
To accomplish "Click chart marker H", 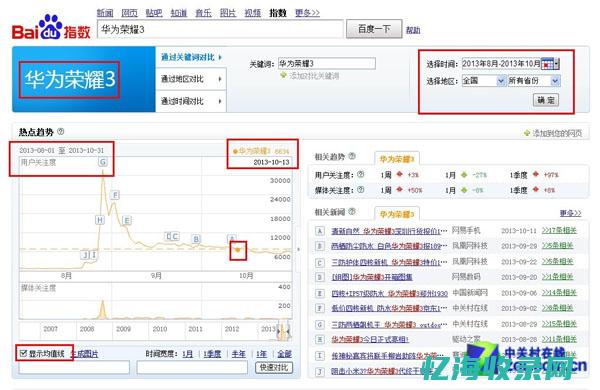I will (99, 220).
